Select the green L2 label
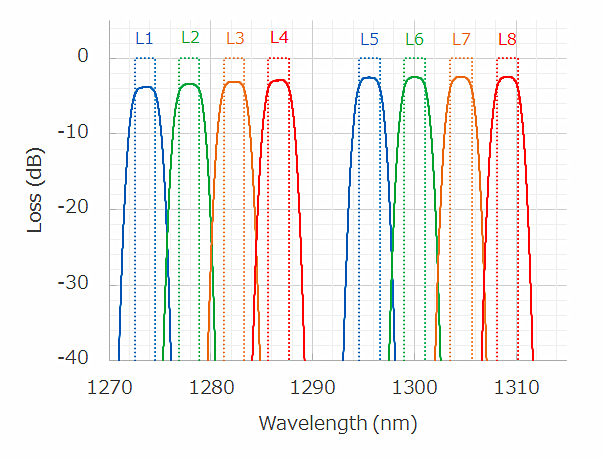The image size is (605, 459). (190, 38)
